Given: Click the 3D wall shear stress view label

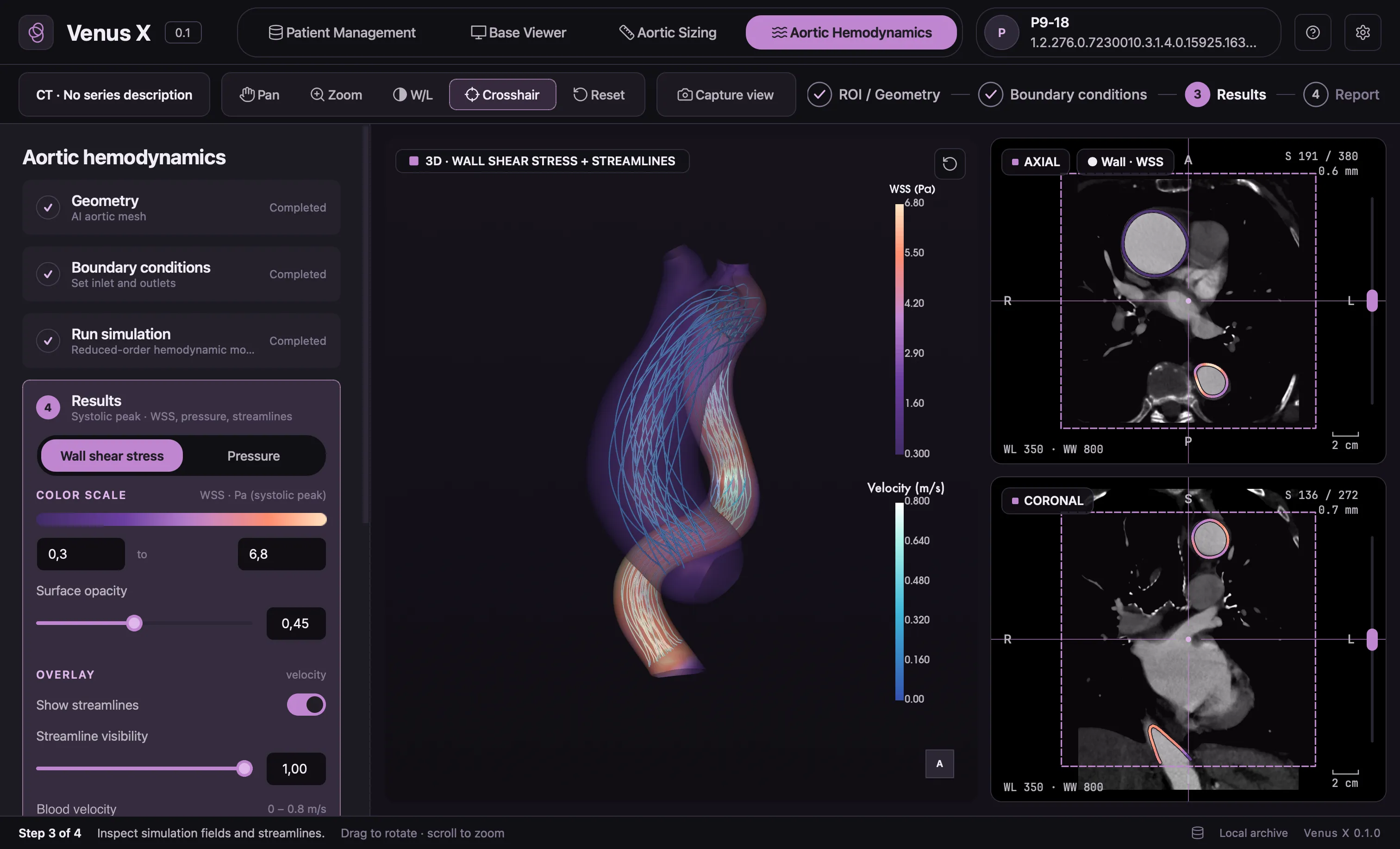Looking at the screenshot, I should (543, 161).
